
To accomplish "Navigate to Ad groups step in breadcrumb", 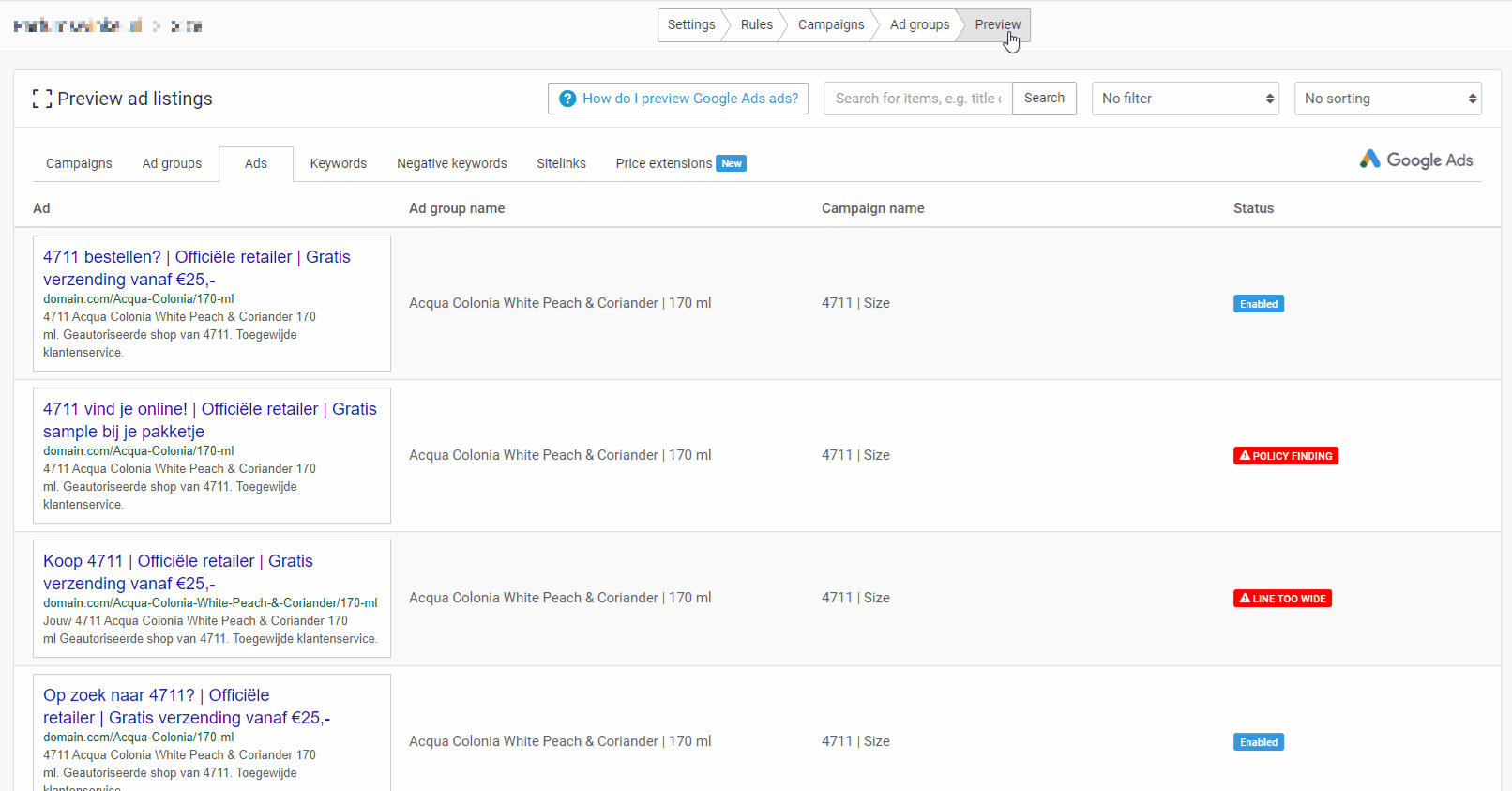I will [919, 25].
